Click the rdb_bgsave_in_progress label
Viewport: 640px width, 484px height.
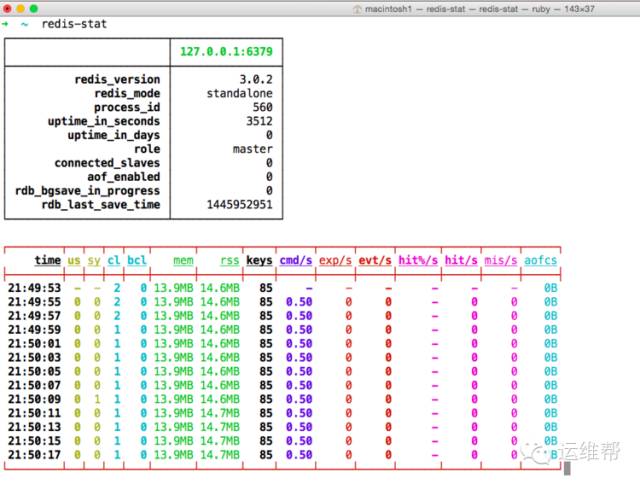87,191
